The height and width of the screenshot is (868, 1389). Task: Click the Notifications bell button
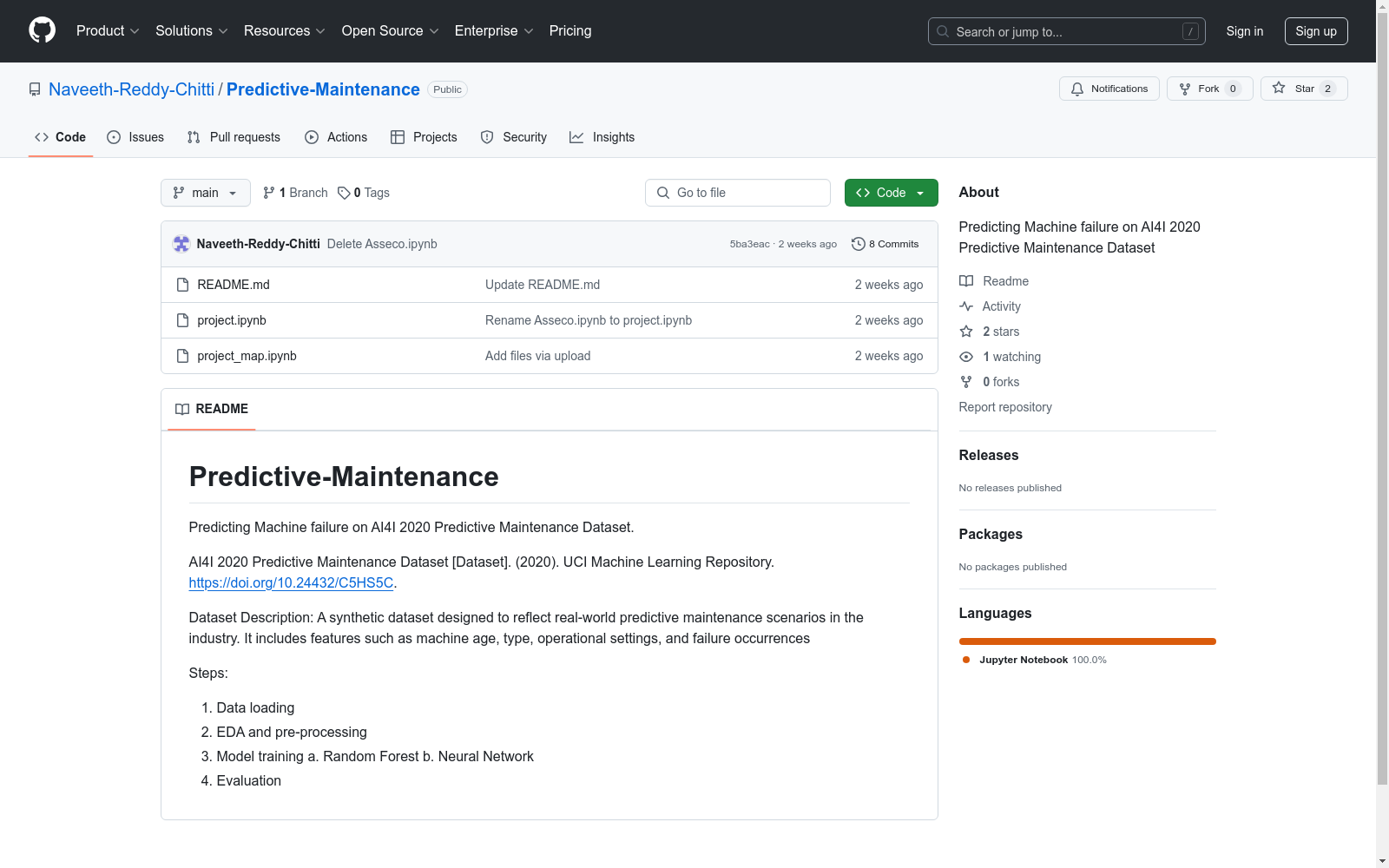(1109, 89)
